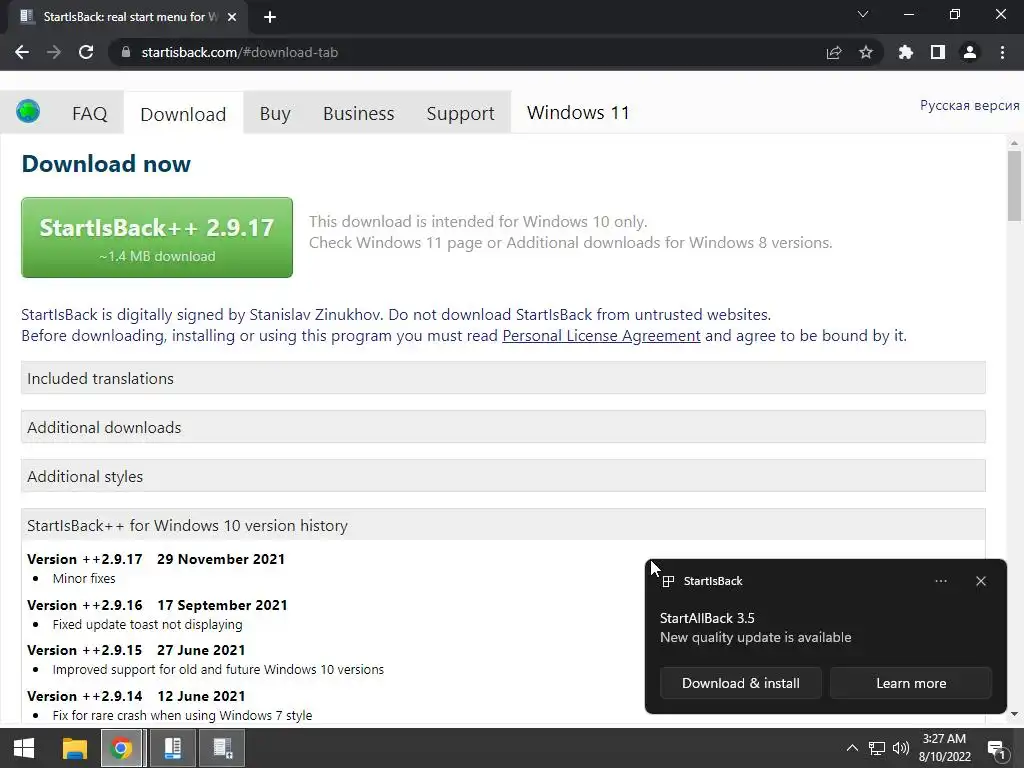
Task: Click the forward navigation arrow
Action: point(54,52)
